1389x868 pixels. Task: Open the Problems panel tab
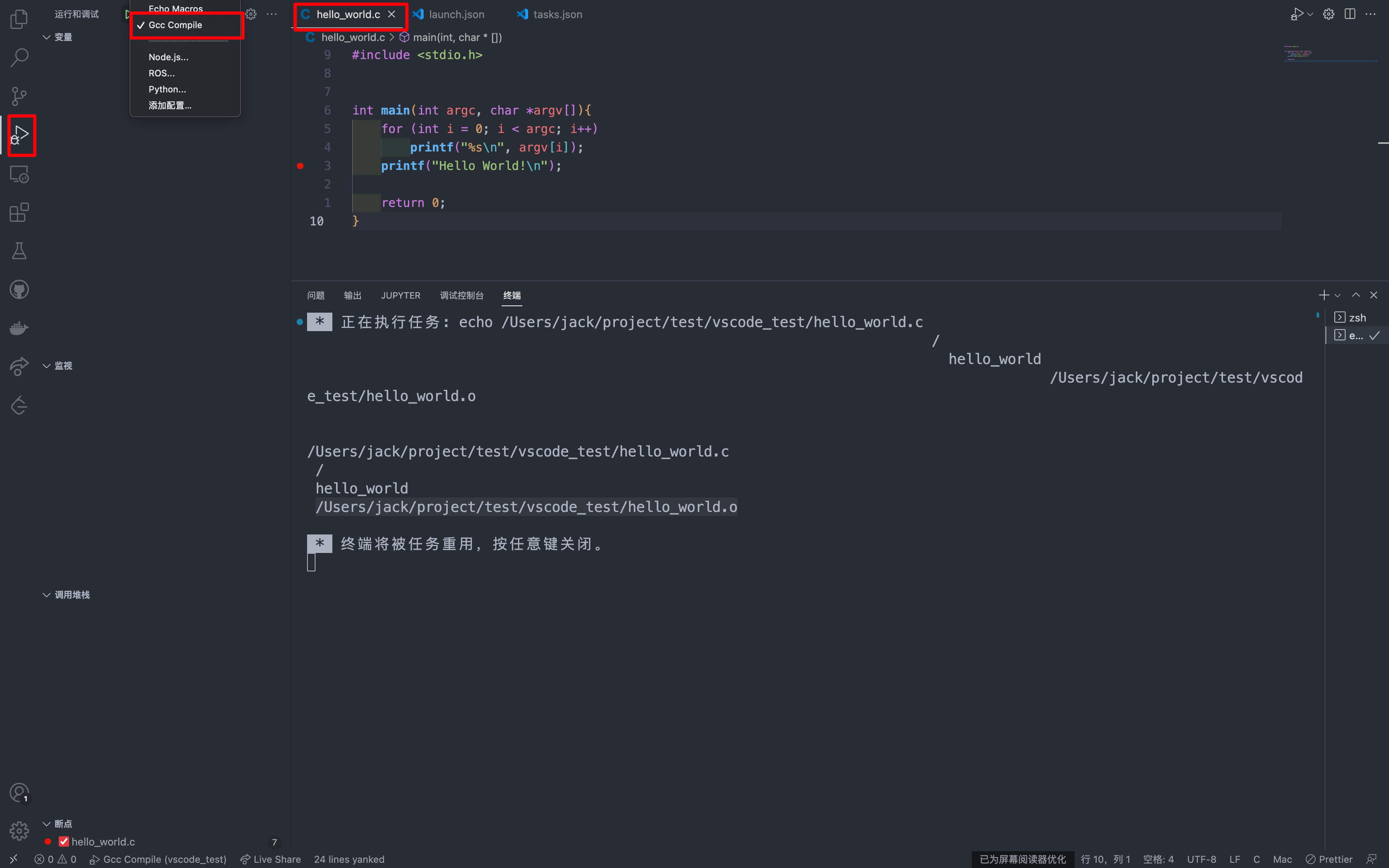[x=315, y=295]
